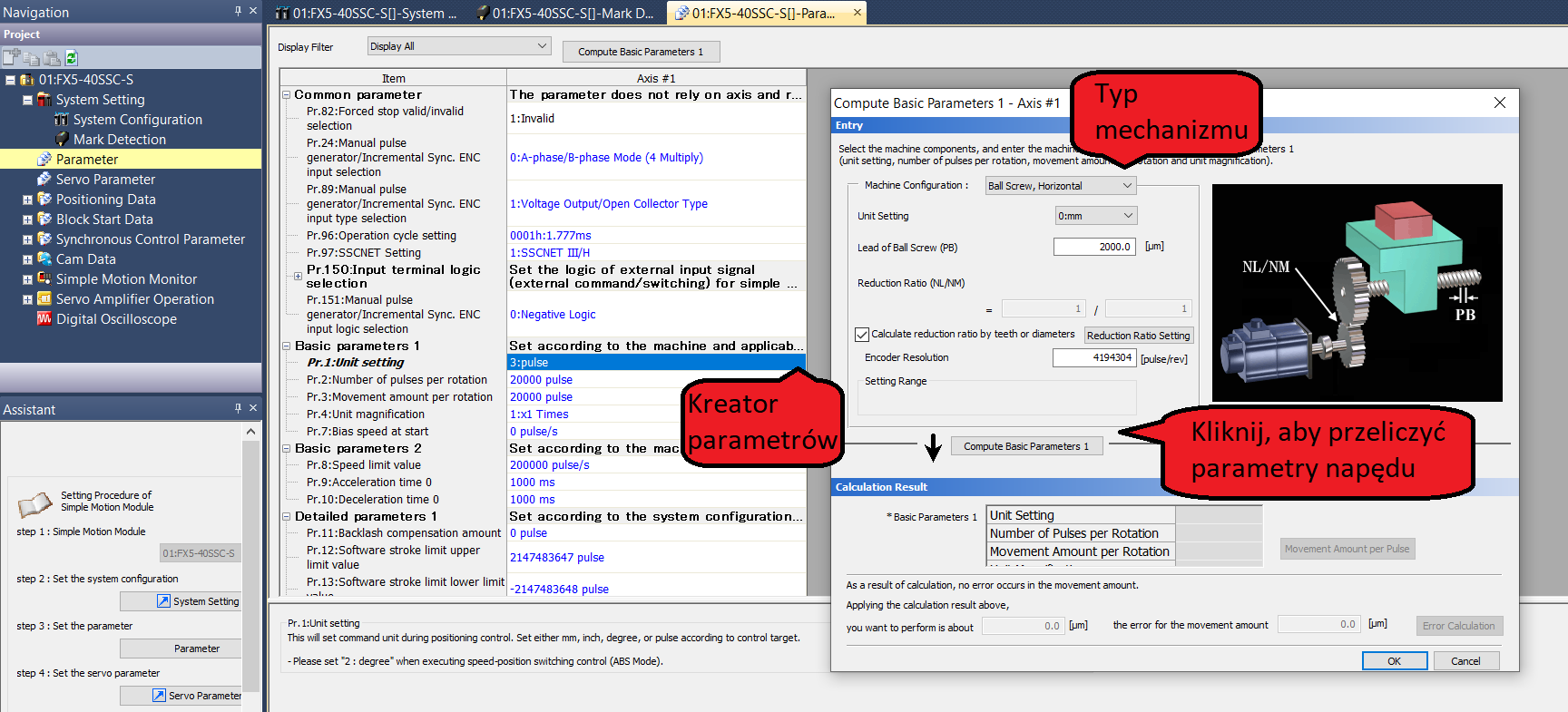Image resolution: width=1568 pixels, height=712 pixels.
Task: Collapse the Common parameter group
Action: pyautogui.click(x=287, y=94)
